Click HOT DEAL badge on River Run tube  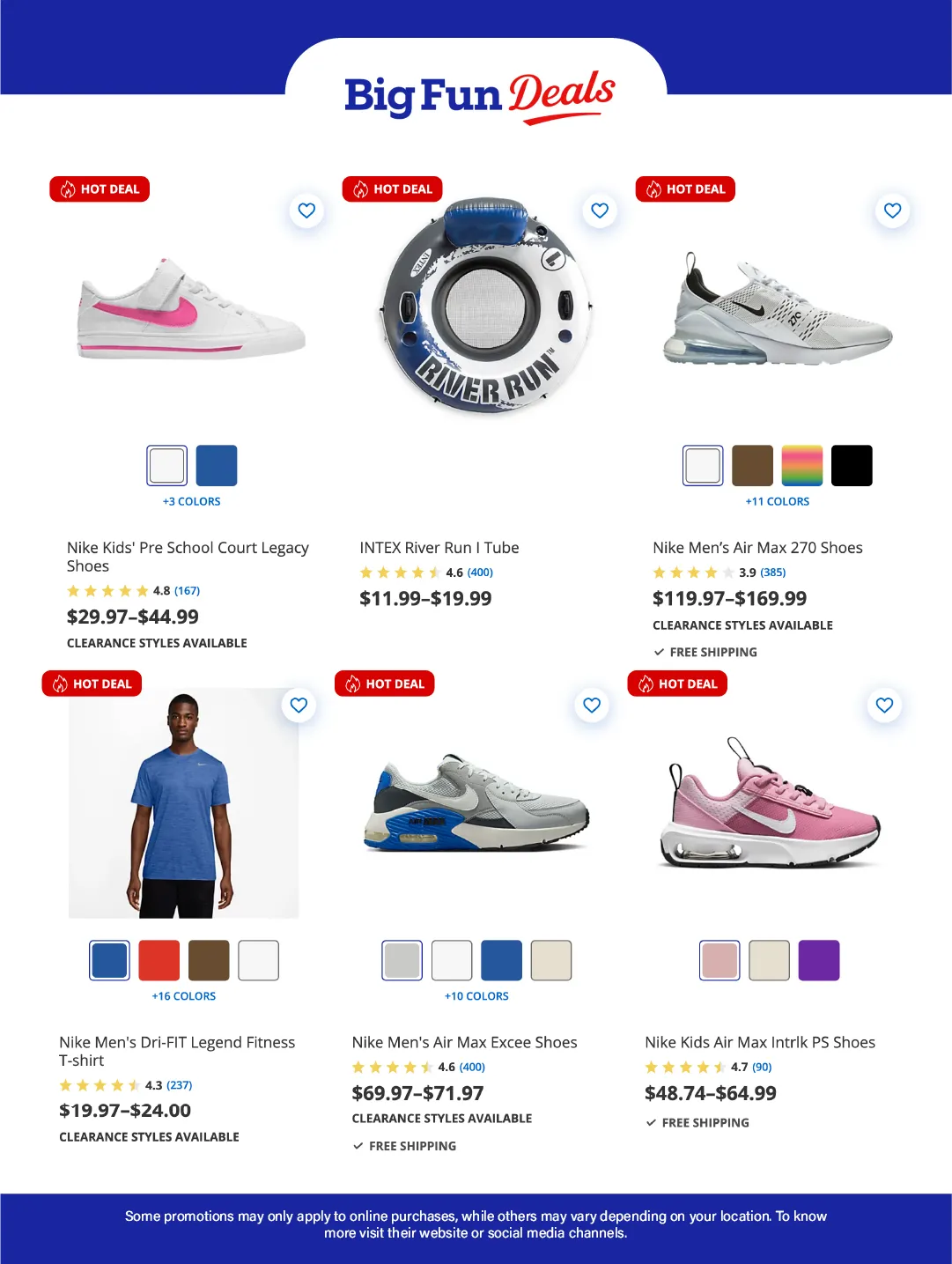[393, 189]
